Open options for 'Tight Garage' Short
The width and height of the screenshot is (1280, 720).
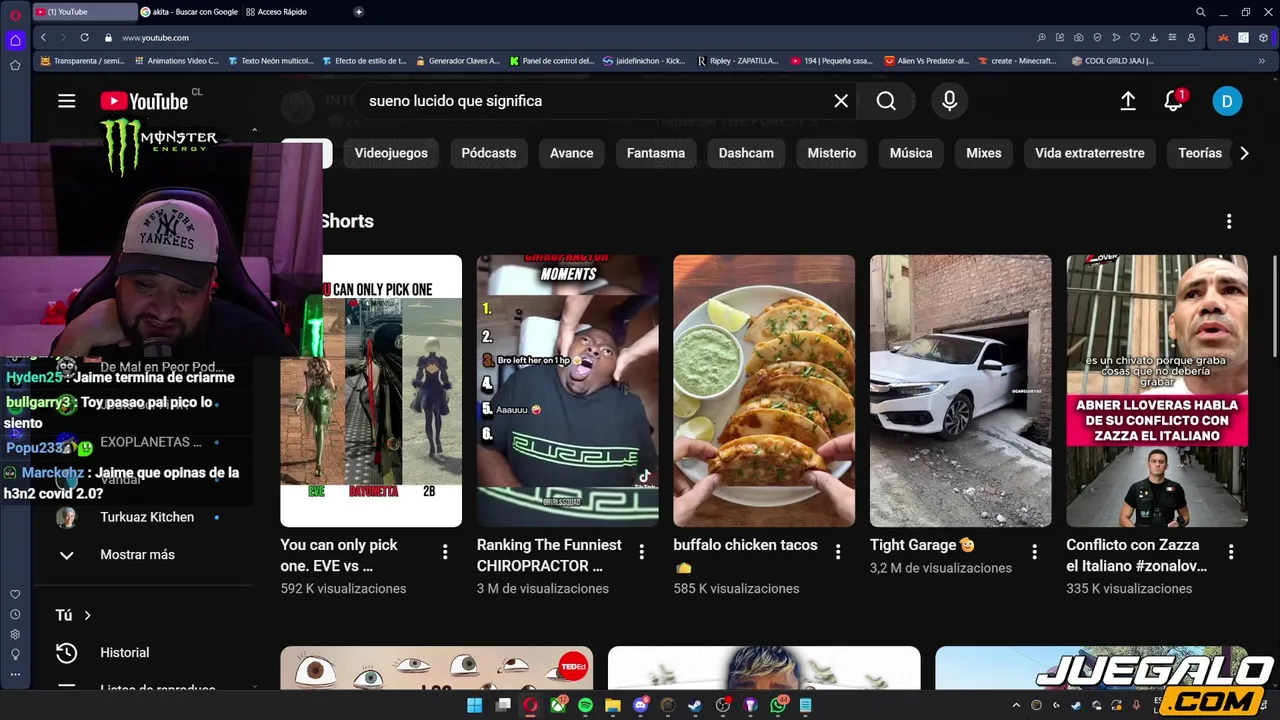[1035, 551]
